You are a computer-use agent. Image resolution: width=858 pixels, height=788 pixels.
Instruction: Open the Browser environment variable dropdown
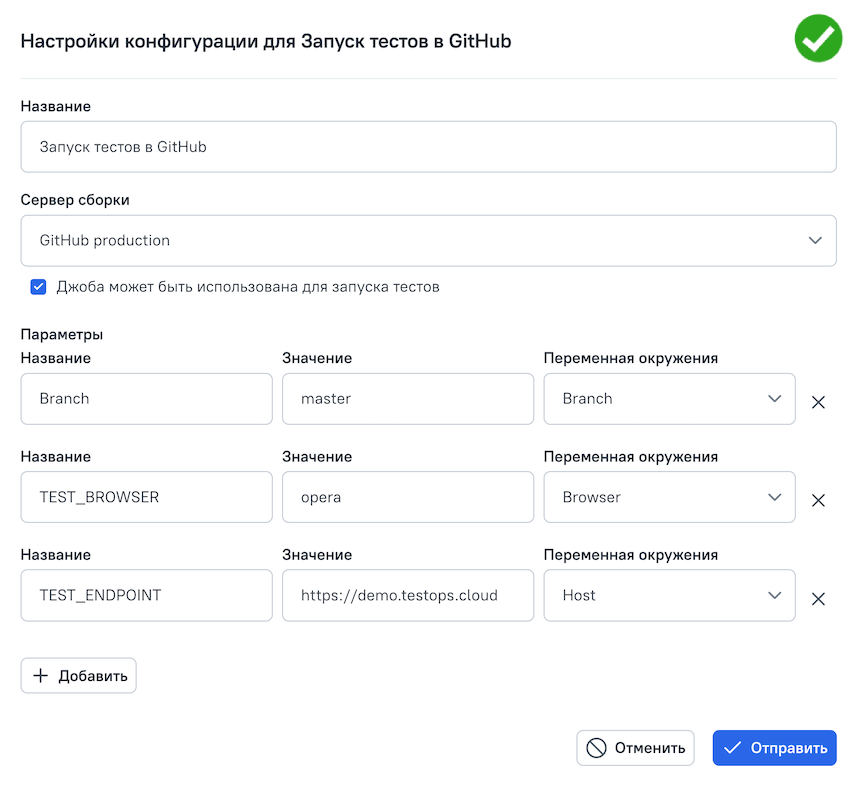coord(669,497)
